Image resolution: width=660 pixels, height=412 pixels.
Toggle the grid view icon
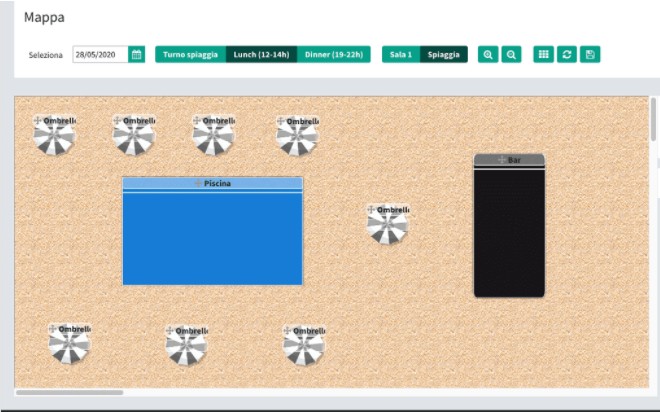point(543,55)
